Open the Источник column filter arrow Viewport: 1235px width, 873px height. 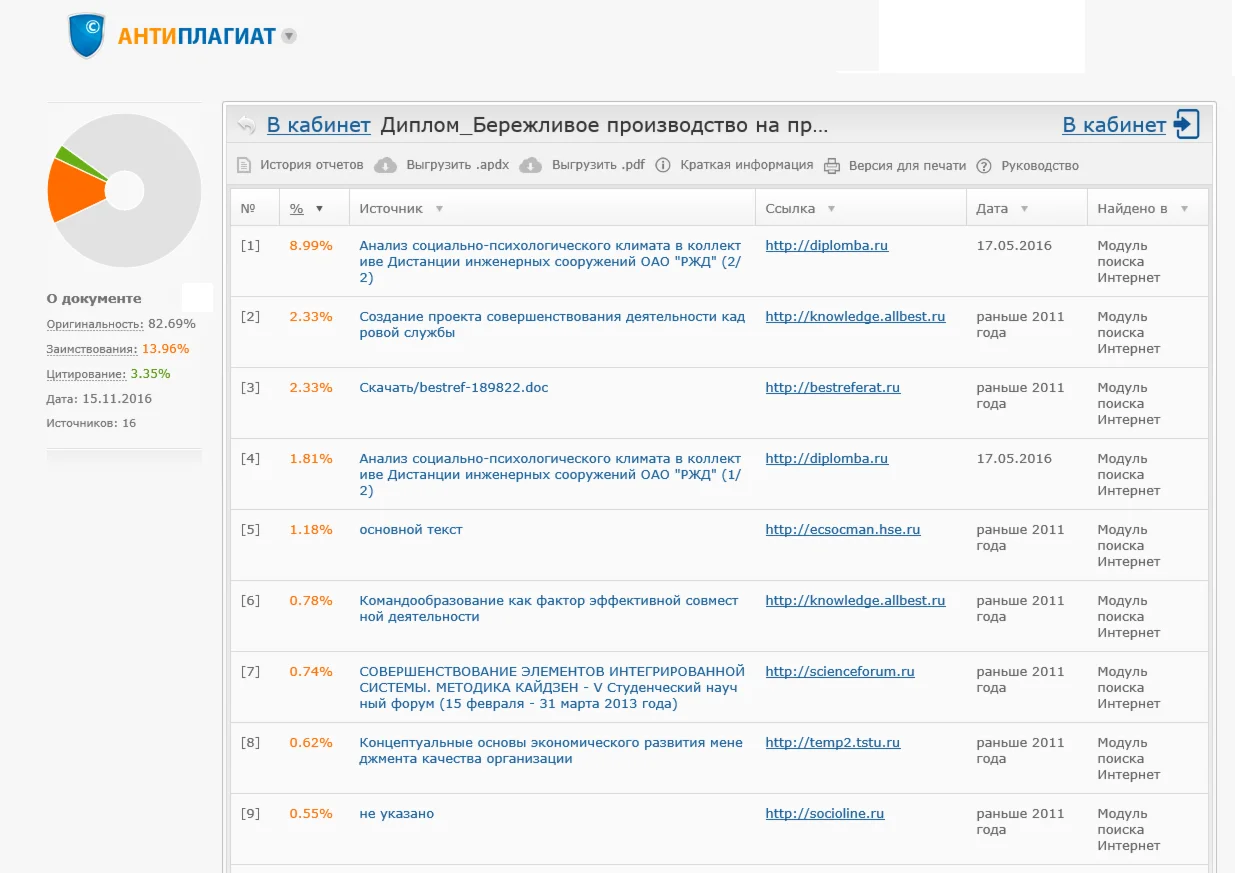tap(439, 209)
